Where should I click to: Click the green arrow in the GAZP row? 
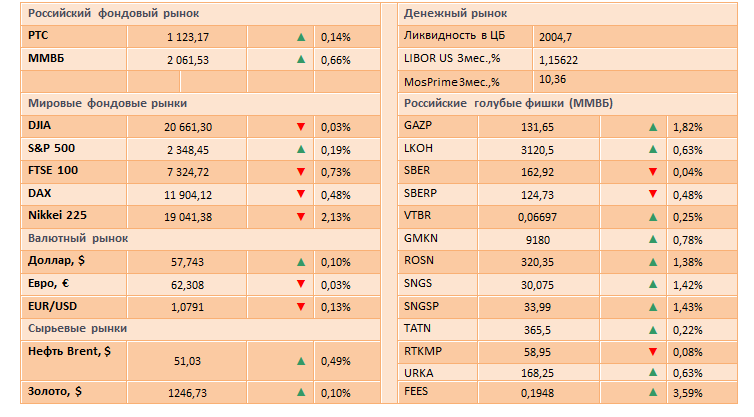pos(653,127)
